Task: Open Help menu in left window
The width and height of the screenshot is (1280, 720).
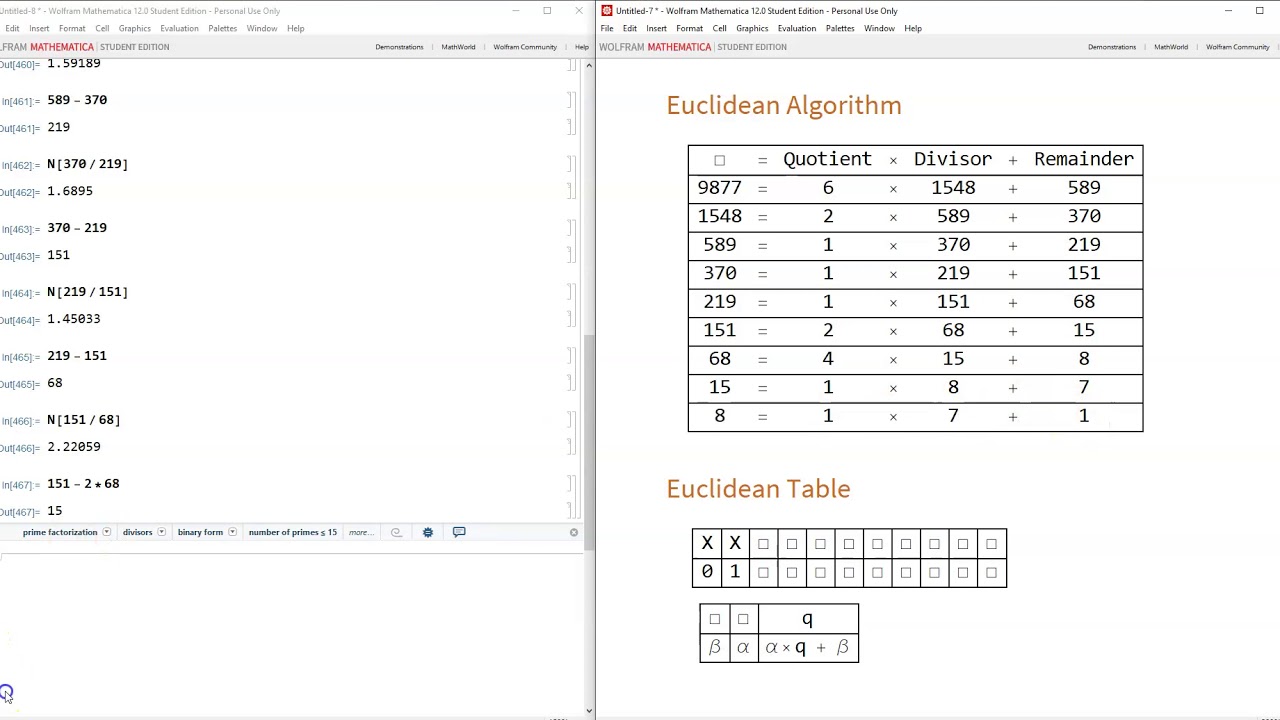Action: [x=296, y=28]
